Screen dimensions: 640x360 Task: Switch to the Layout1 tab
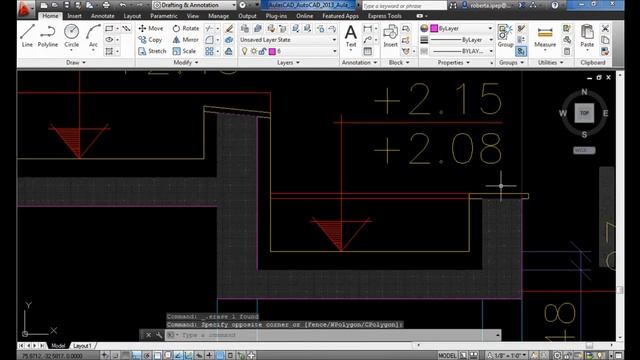tap(82, 346)
